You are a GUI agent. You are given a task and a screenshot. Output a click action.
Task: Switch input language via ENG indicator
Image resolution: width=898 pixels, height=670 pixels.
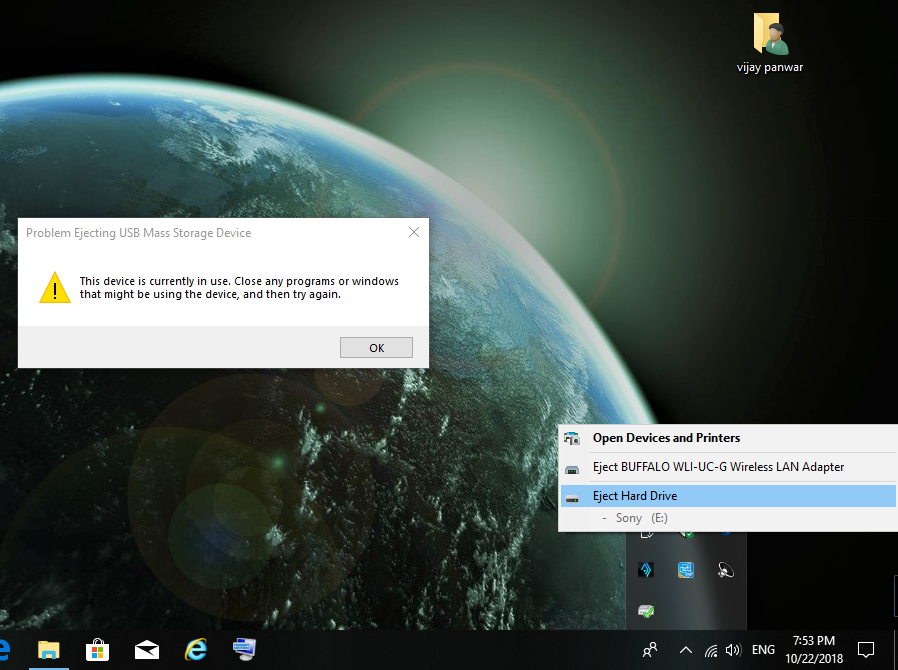point(762,650)
